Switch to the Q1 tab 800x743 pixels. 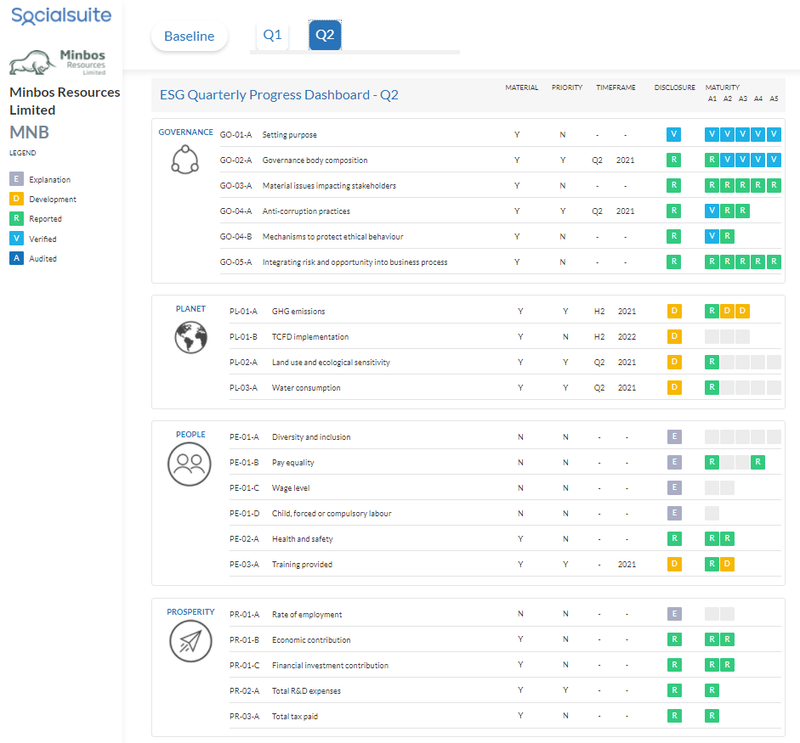[x=272, y=35]
